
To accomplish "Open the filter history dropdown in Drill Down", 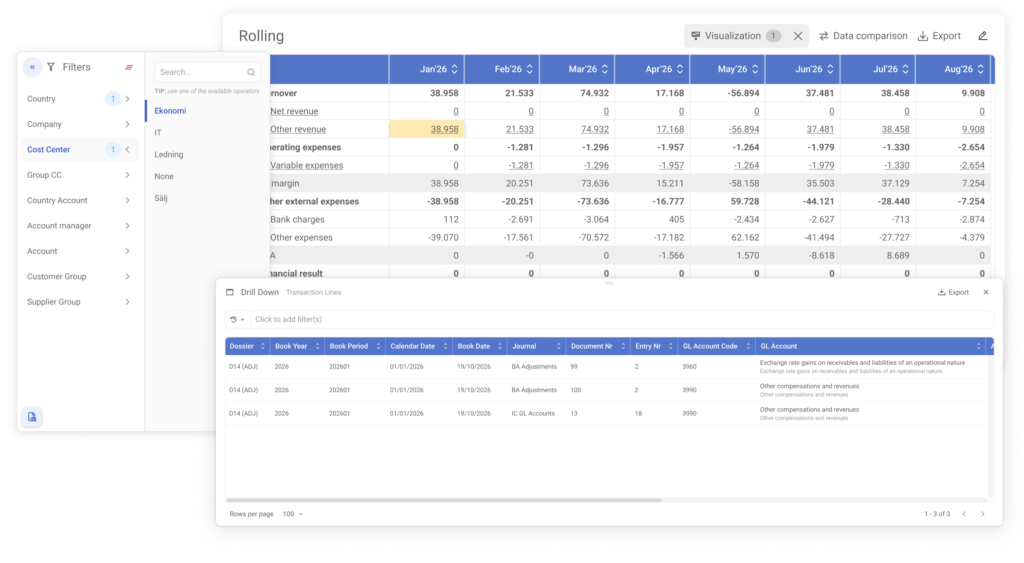I will coord(237,319).
